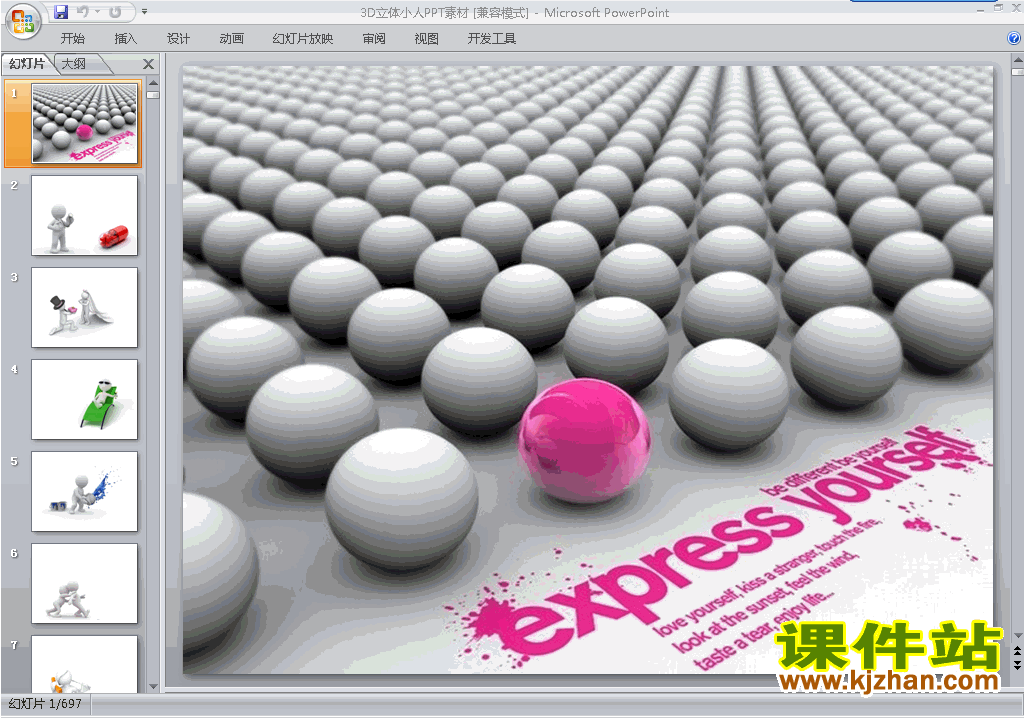Click the pink sphere on the slide
1024x718 pixels.
[x=584, y=440]
